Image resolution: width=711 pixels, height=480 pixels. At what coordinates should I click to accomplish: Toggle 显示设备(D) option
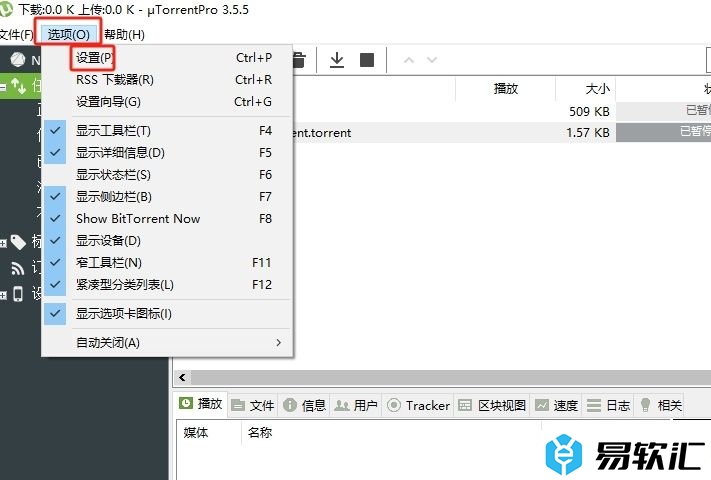coord(167,240)
